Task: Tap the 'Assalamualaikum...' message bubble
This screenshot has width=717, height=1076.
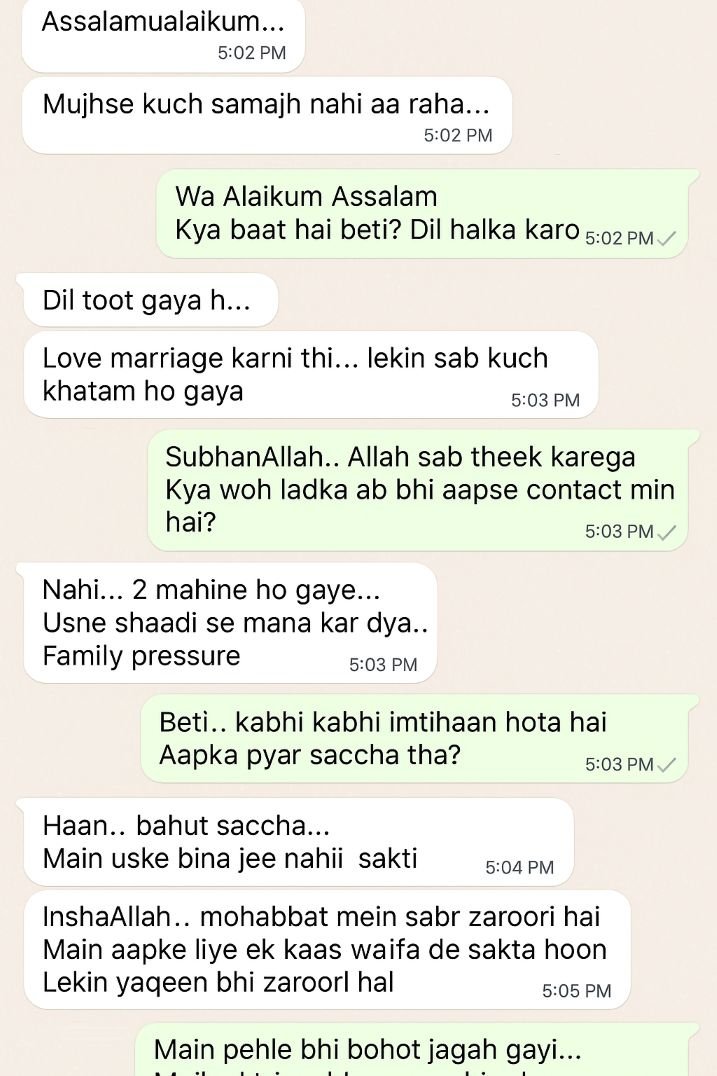Action: pos(163,34)
